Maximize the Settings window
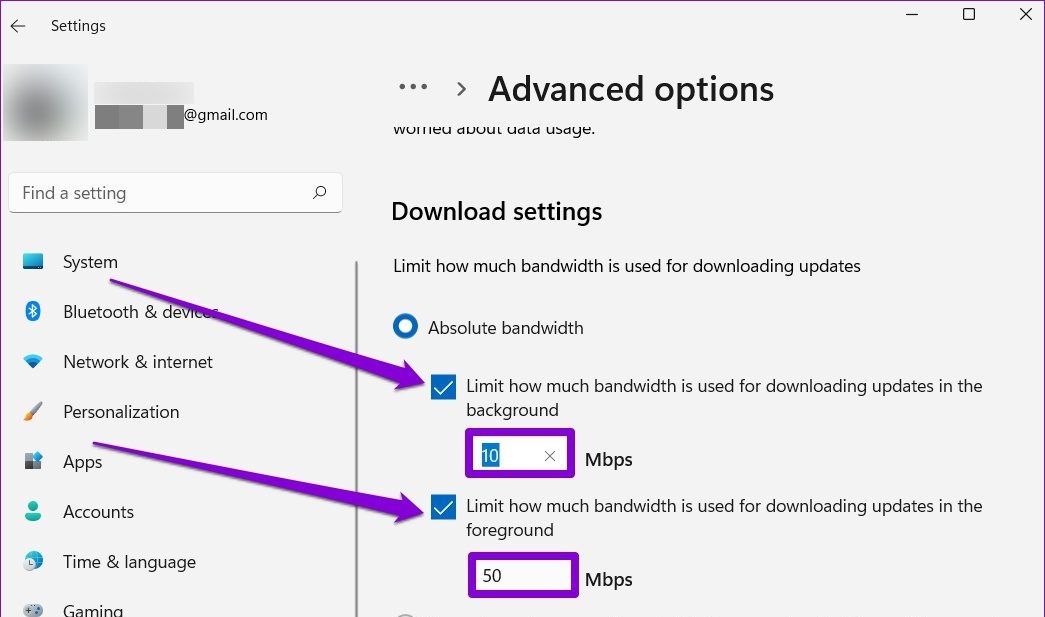 (969, 14)
